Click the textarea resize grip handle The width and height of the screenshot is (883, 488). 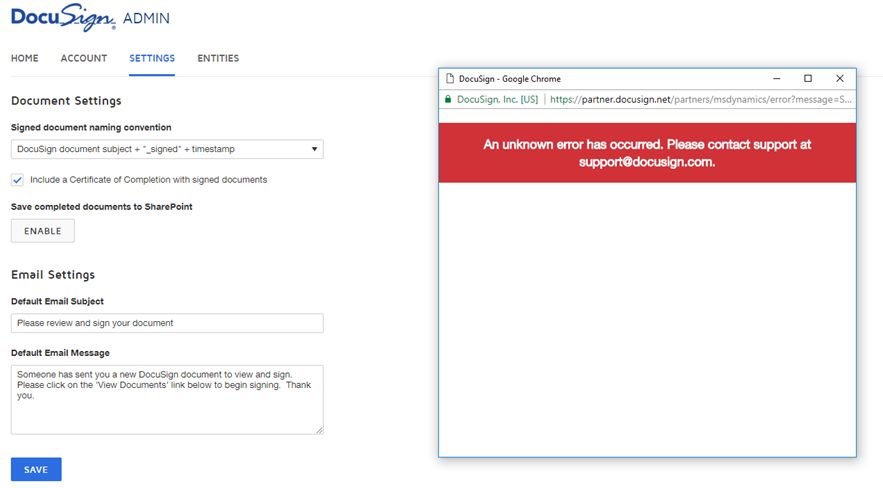click(320, 430)
